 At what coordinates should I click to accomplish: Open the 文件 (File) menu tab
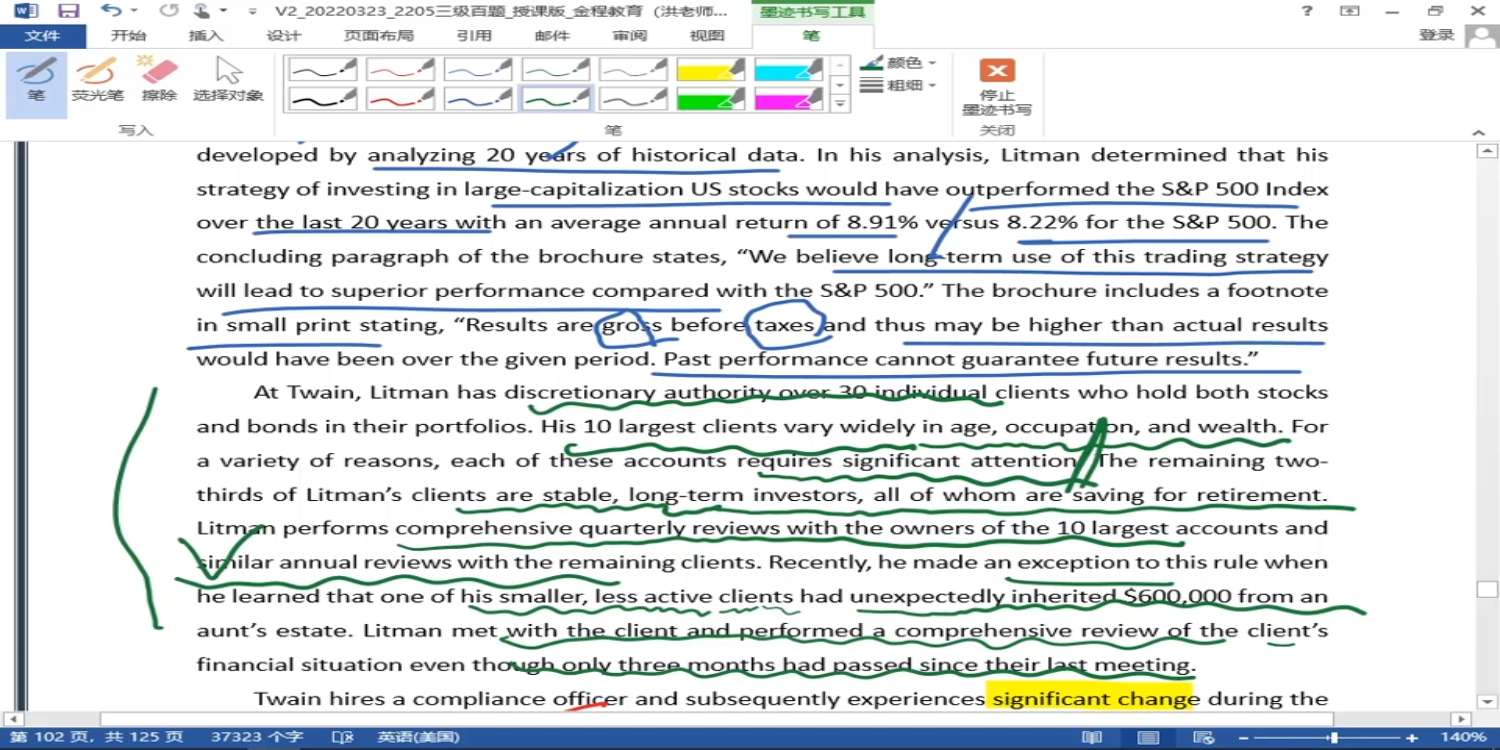42,35
